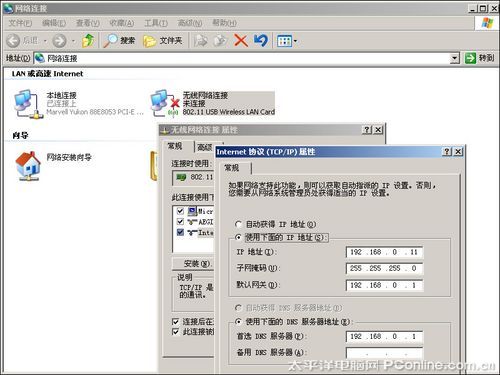Toggle show icon when connected (连接后在) checkbox
Screen dimensions: 500x375
(x=175, y=322)
